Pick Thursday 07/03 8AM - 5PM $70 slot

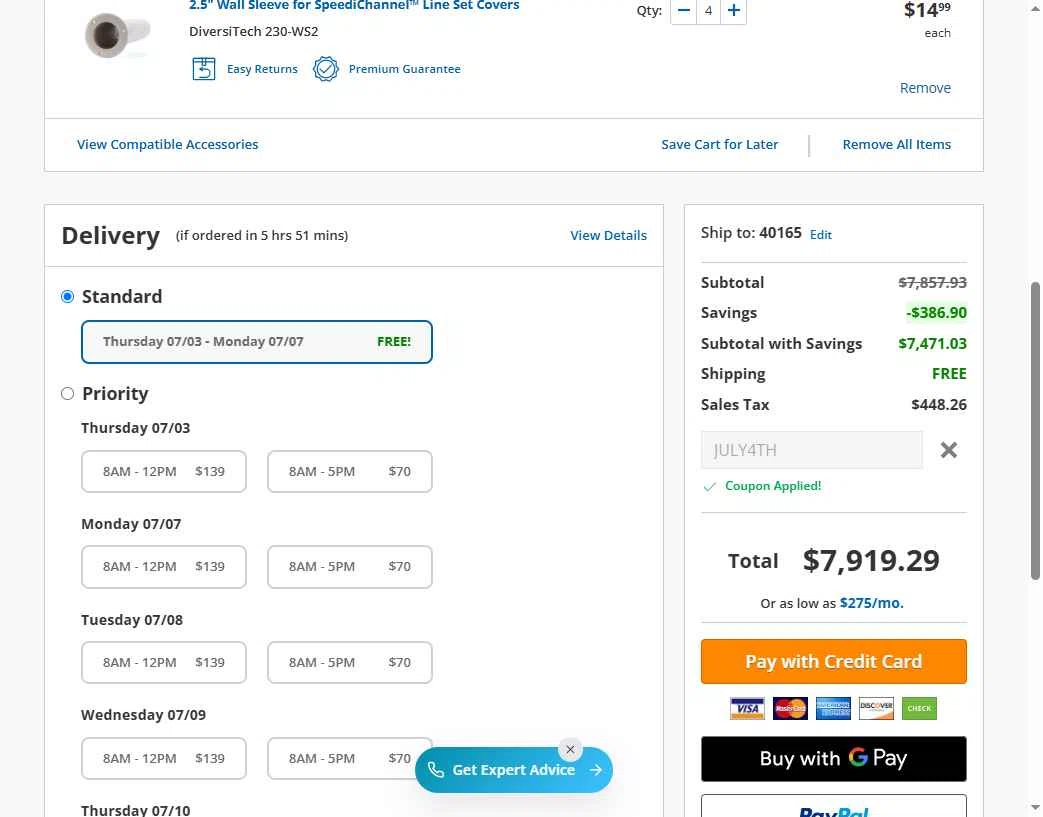(350, 472)
